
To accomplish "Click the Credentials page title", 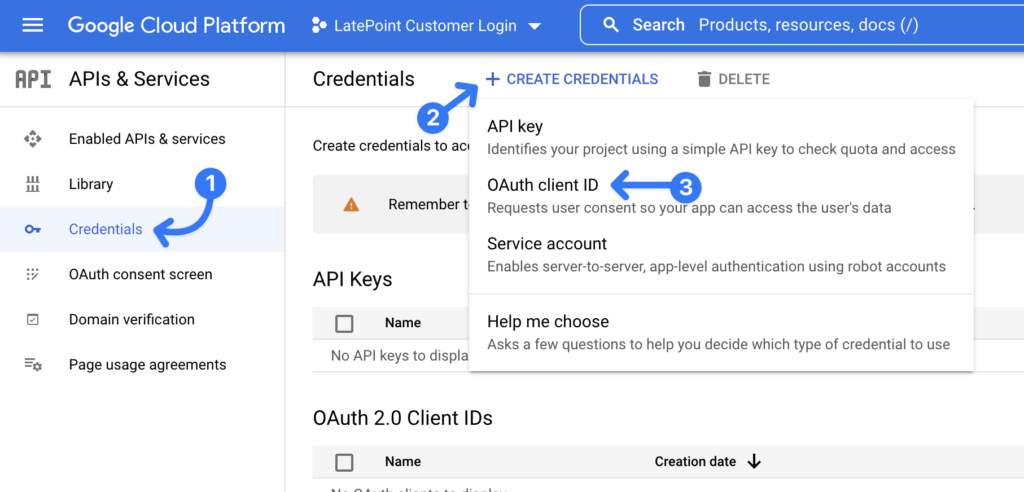I will [364, 79].
